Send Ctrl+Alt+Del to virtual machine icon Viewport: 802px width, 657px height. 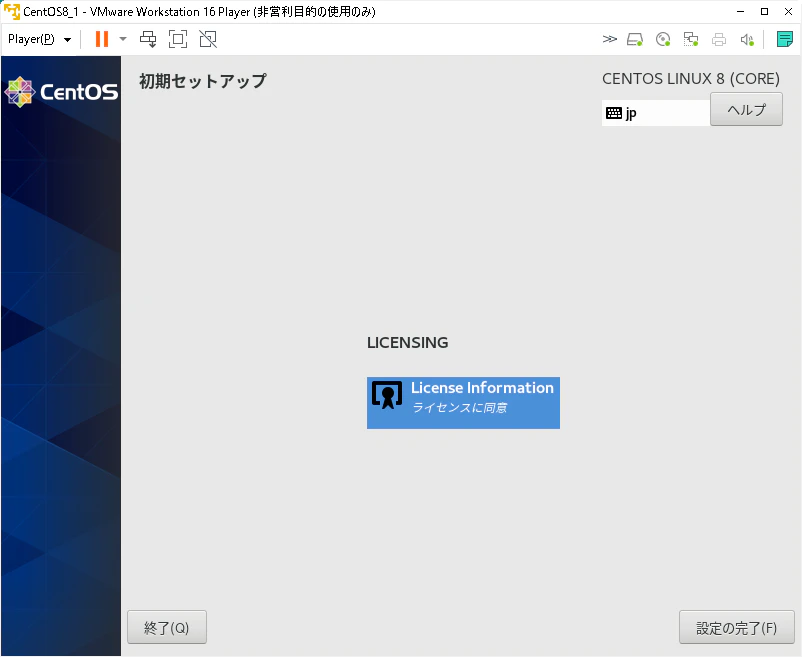(x=148, y=39)
